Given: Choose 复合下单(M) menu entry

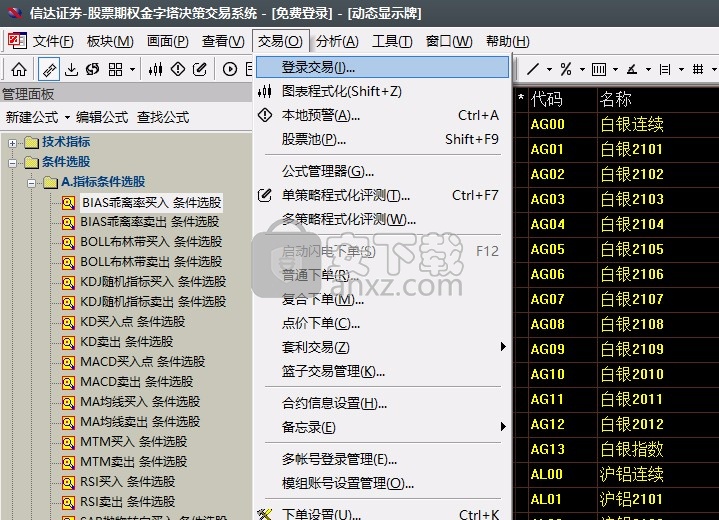Looking at the screenshot, I should (382, 299).
